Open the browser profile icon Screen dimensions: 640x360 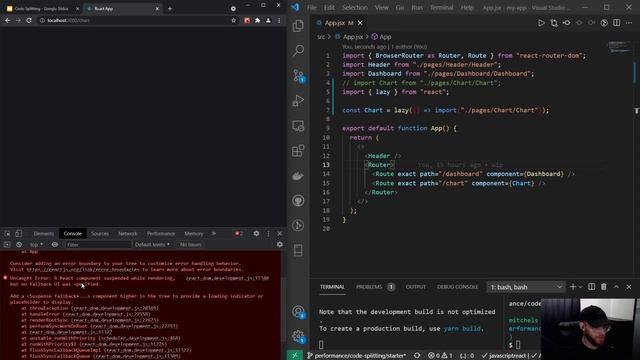click(268, 20)
